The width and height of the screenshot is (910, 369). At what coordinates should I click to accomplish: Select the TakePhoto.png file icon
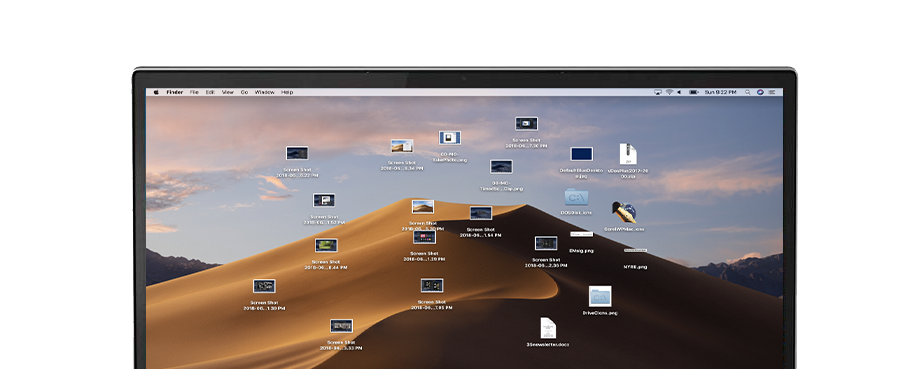point(450,138)
